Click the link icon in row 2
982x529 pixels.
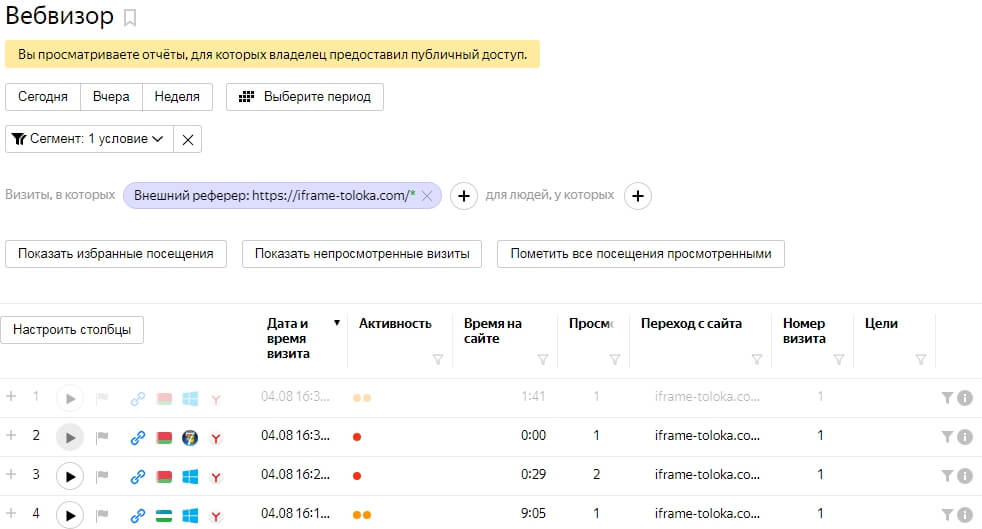pyautogui.click(x=138, y=438)
